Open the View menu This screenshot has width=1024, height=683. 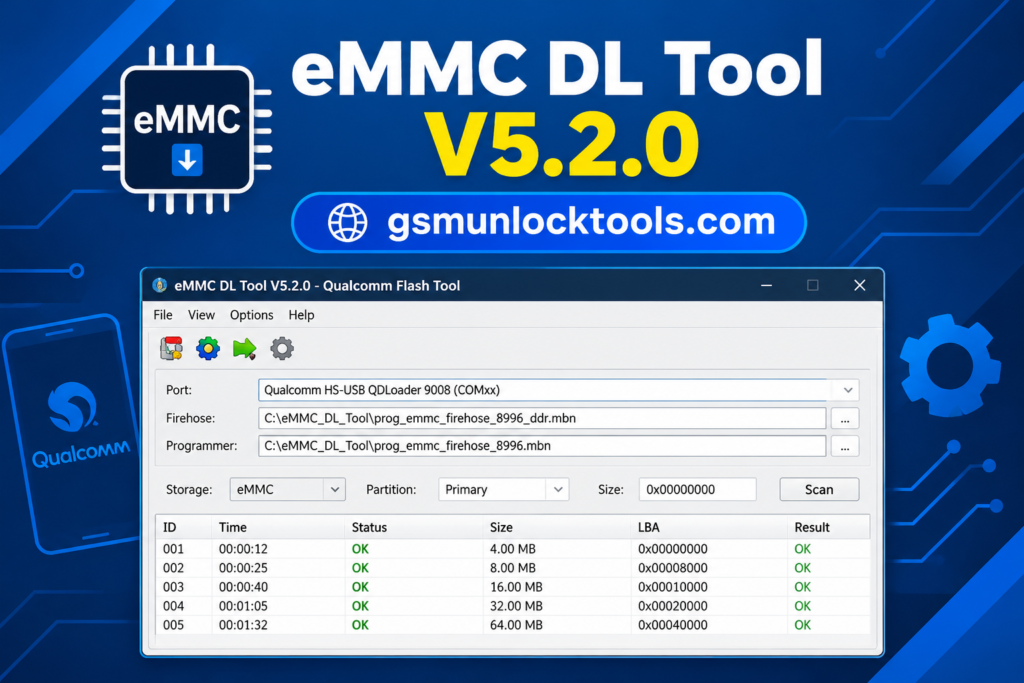[x=201, y=315]
